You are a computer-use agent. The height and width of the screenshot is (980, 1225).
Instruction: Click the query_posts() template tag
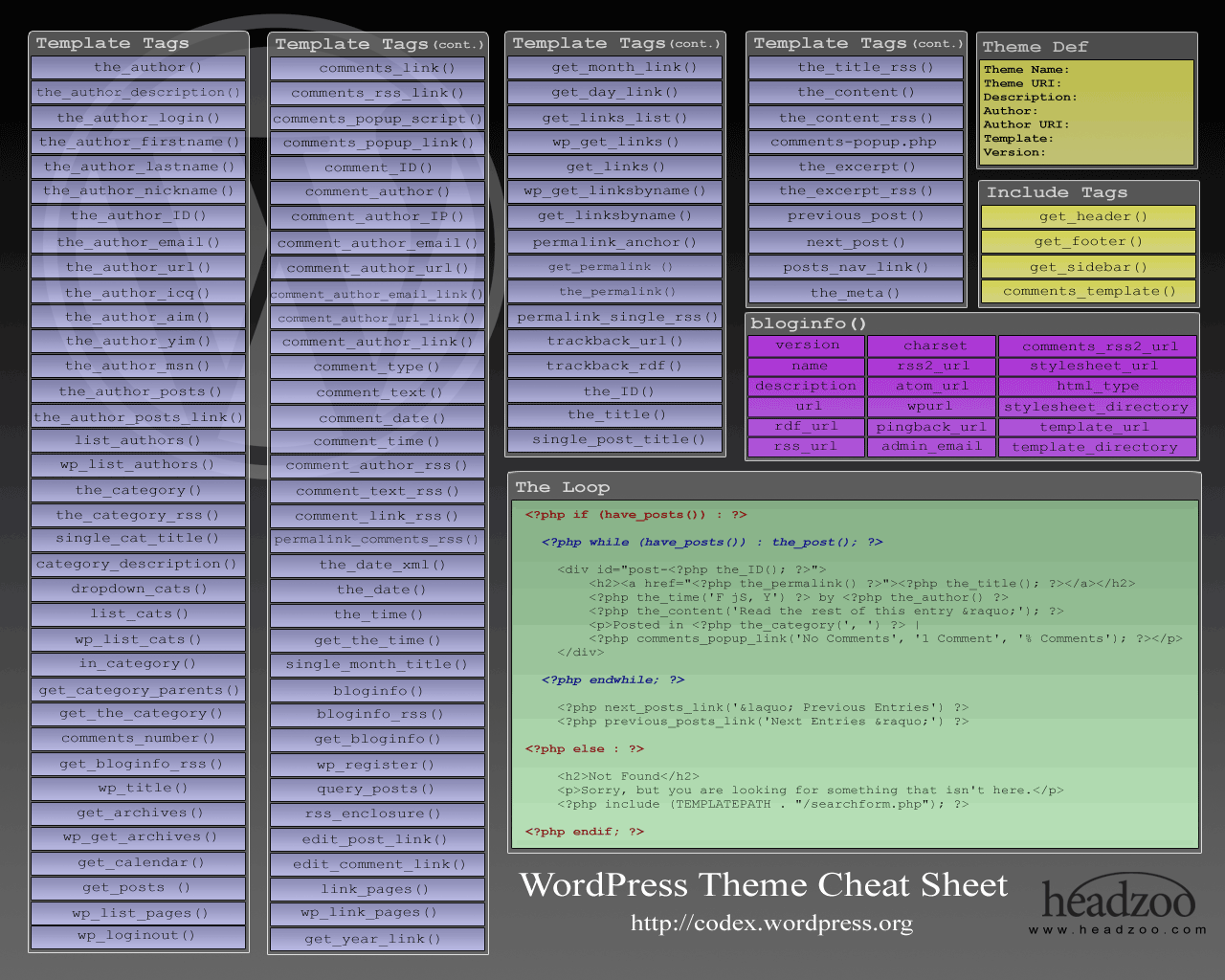376,789
